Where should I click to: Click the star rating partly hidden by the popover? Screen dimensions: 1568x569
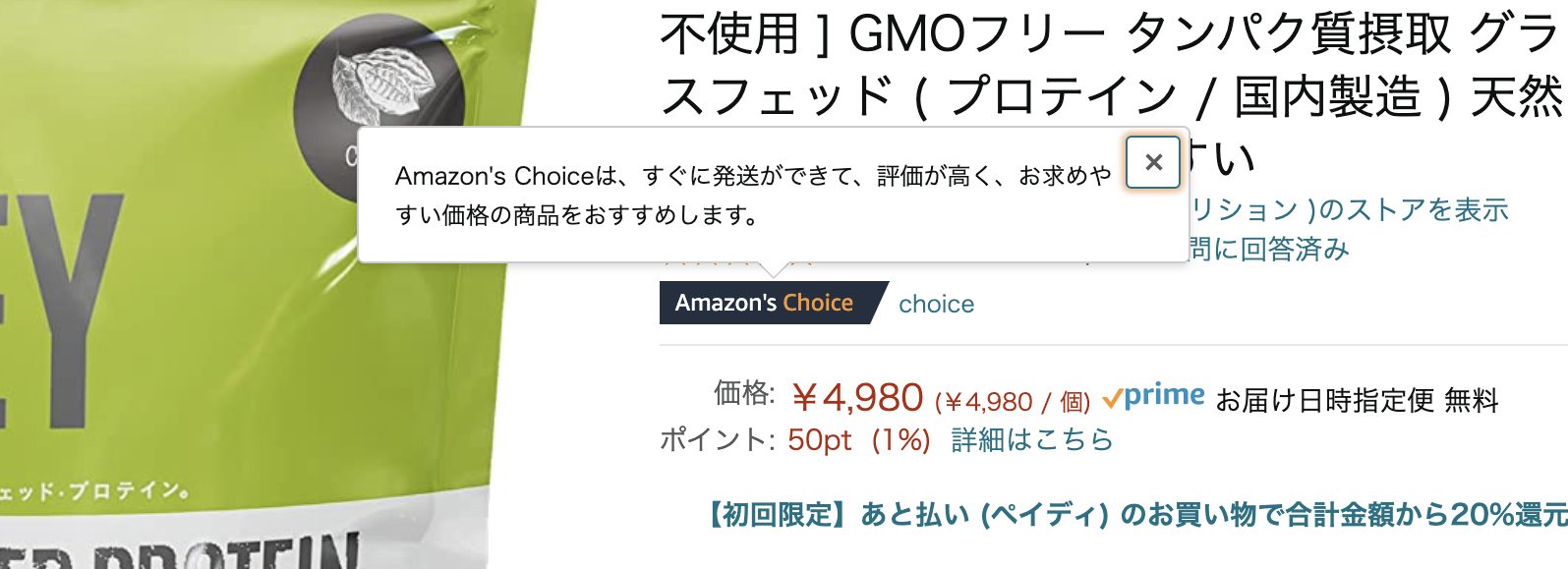pos(737,260)
